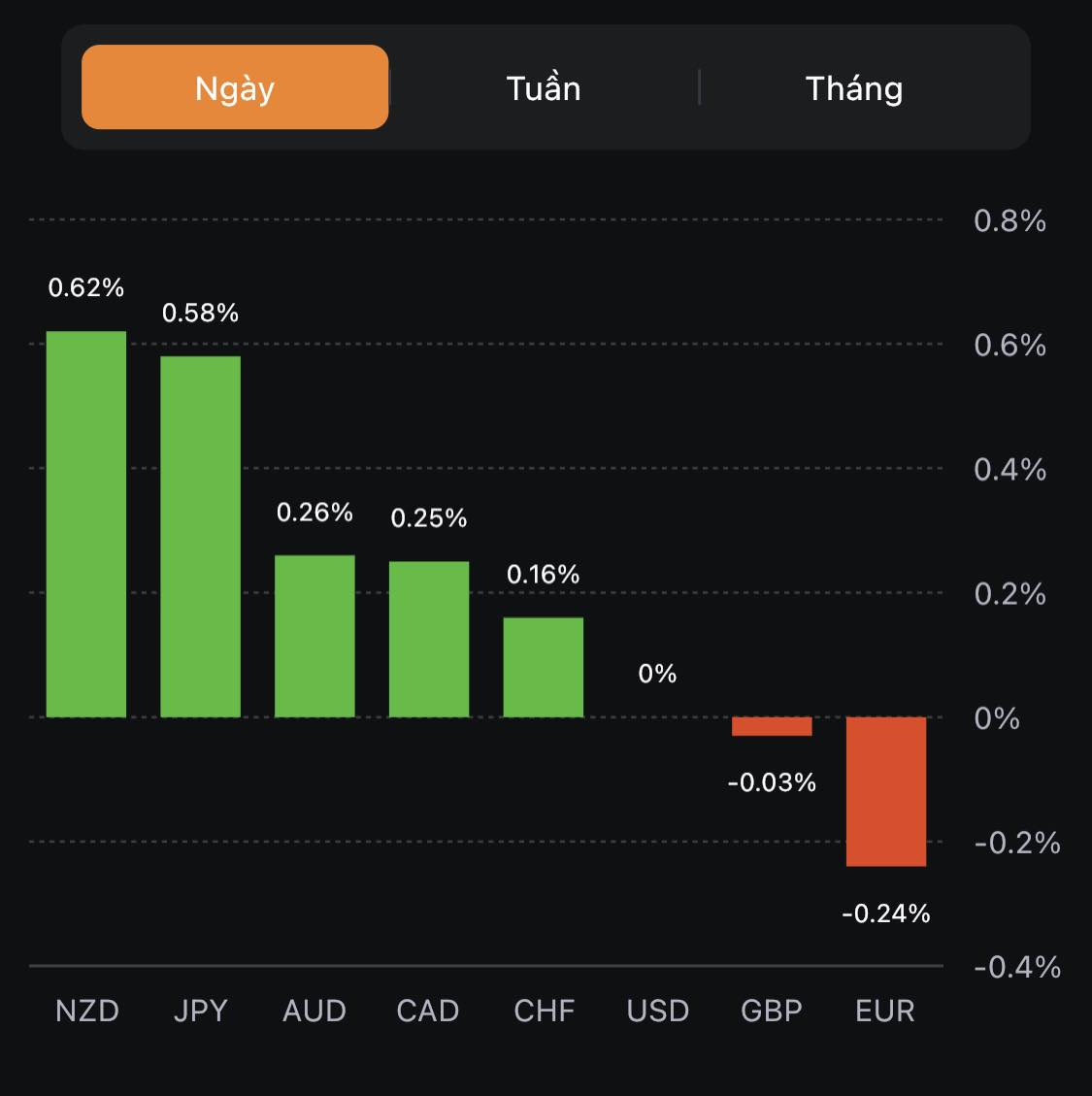Click the USD currency label
1092x1096 pixels.
click(x=658, y=1011)
